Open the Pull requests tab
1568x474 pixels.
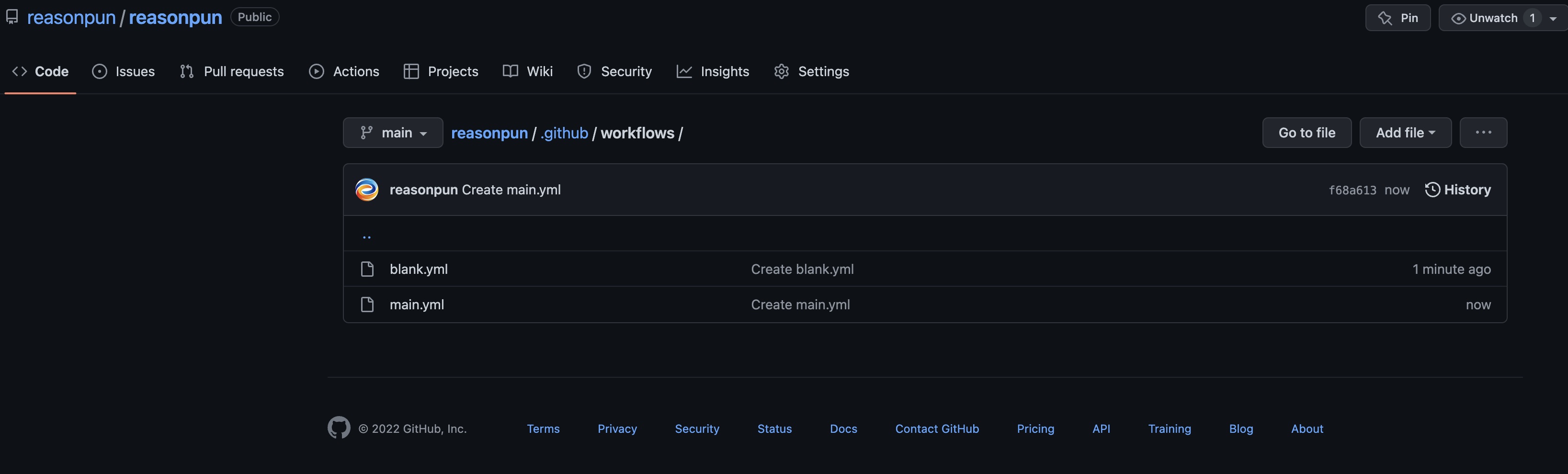coord(232,71)
